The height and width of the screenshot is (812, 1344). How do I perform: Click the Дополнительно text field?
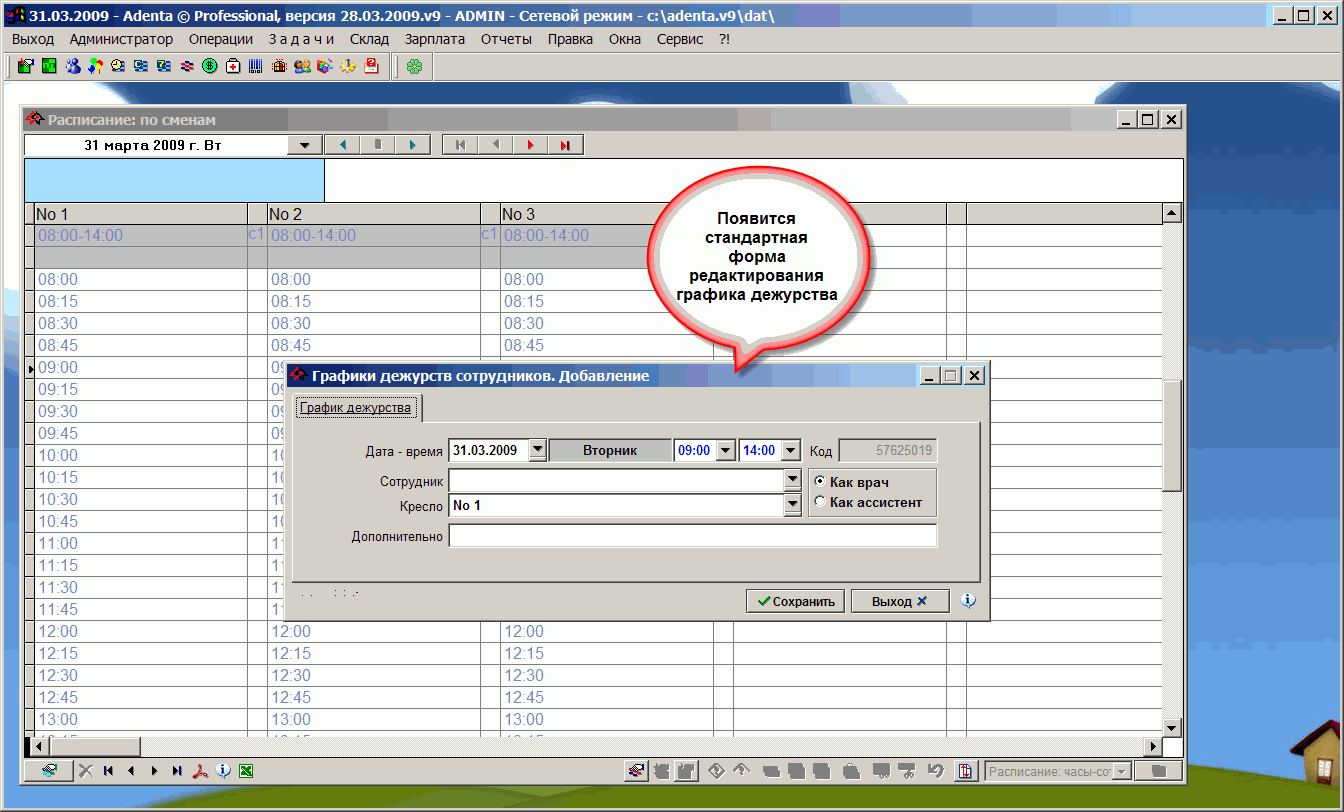[692, 537]
